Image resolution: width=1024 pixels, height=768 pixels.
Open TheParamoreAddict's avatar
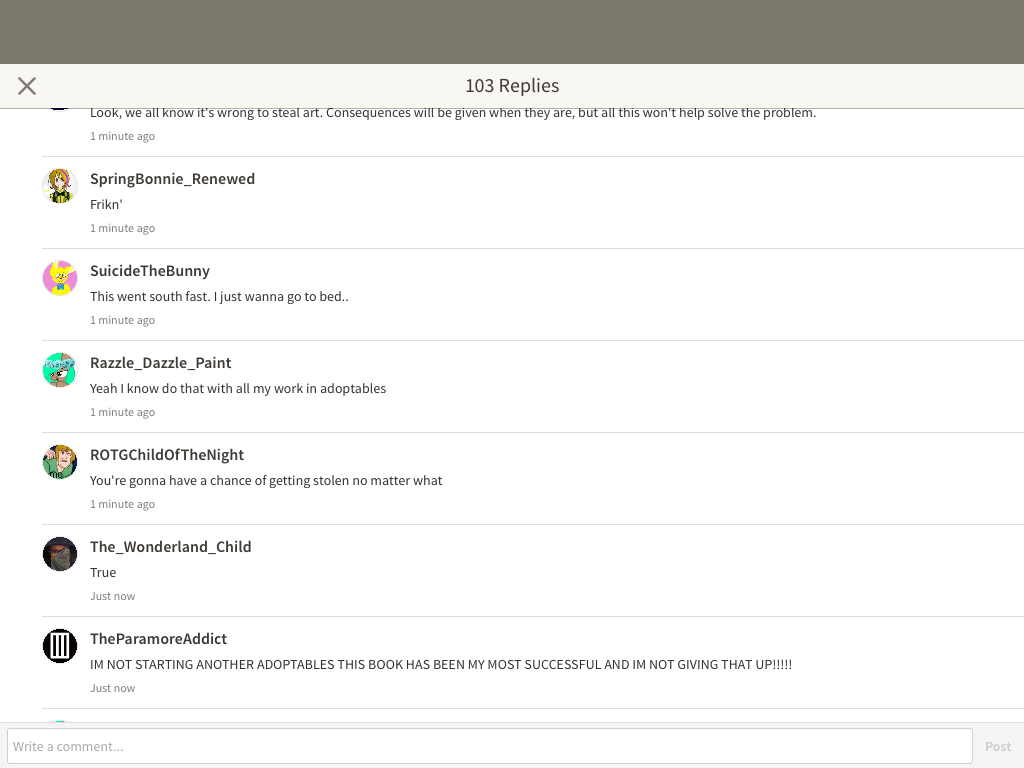(60, 647)
